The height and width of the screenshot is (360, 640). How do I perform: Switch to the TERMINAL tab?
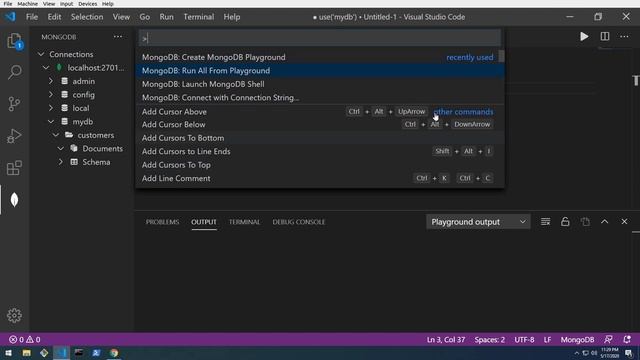[244, 222]
